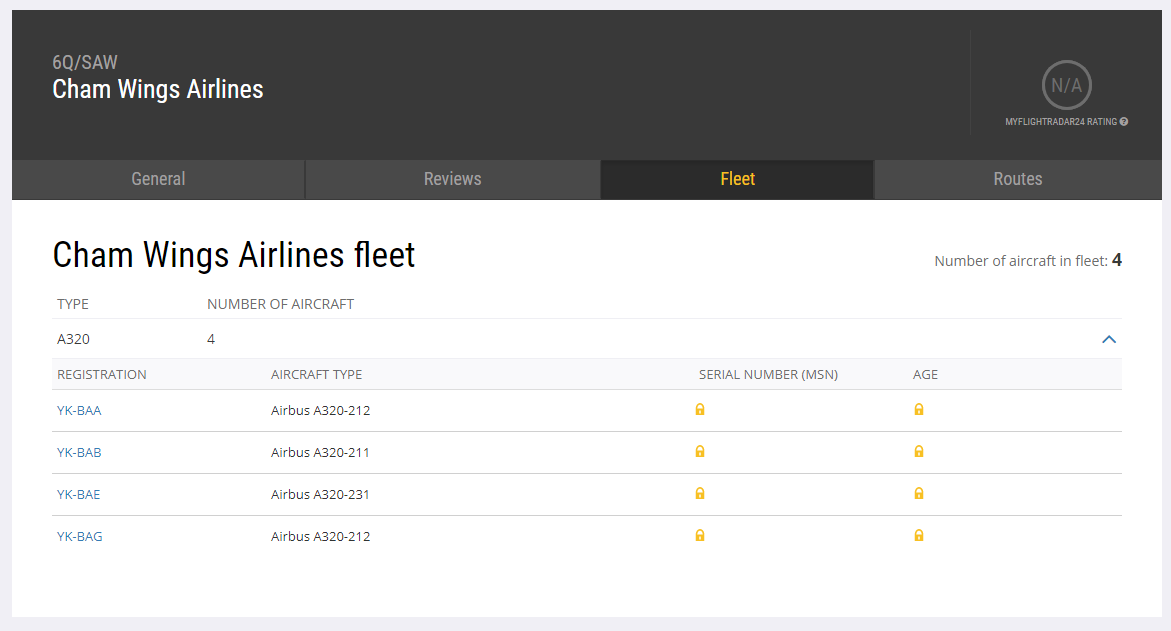Open the General tab

pyautogui.click(x=158, y=179)
